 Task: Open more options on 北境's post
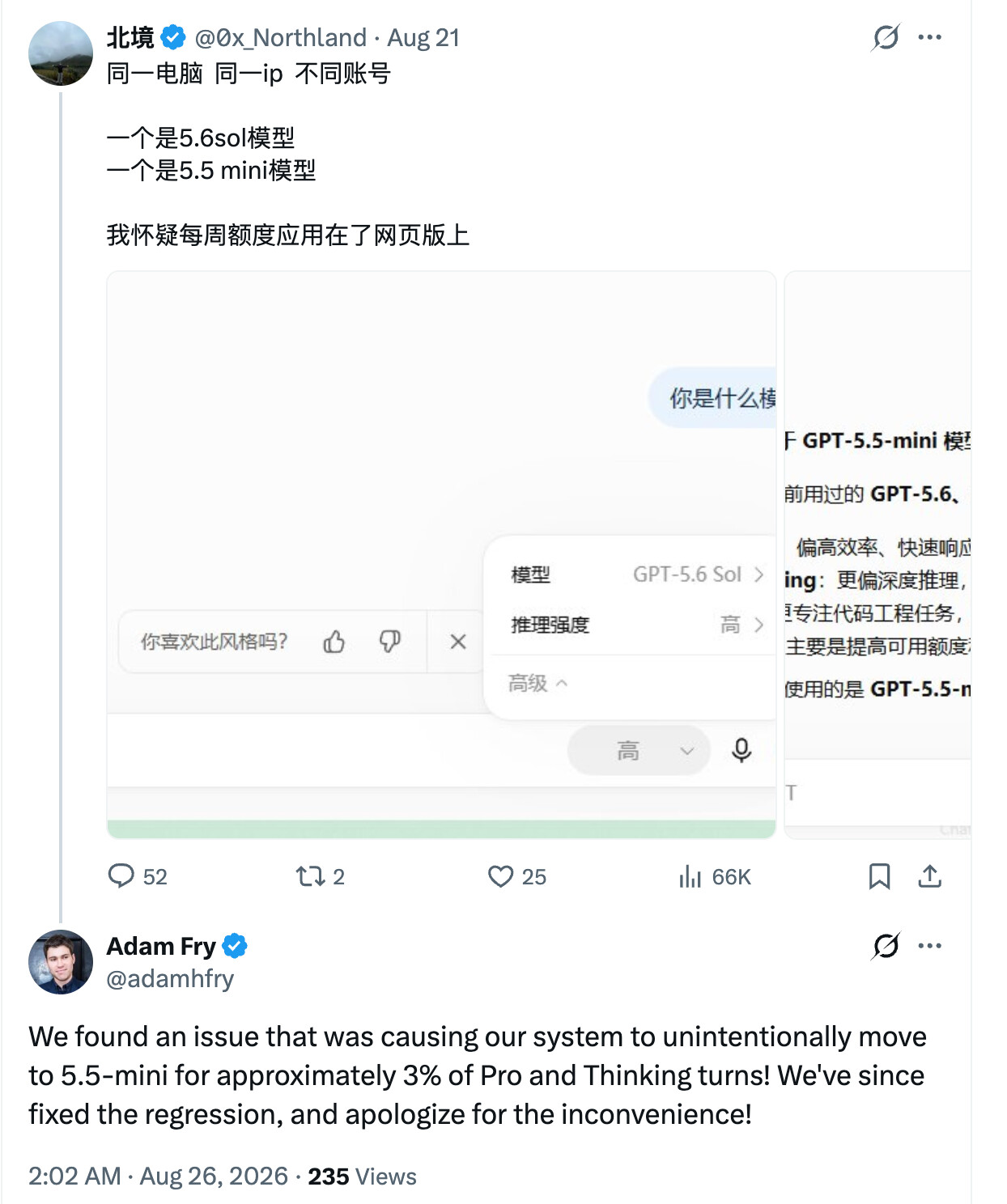pos(930,37)
